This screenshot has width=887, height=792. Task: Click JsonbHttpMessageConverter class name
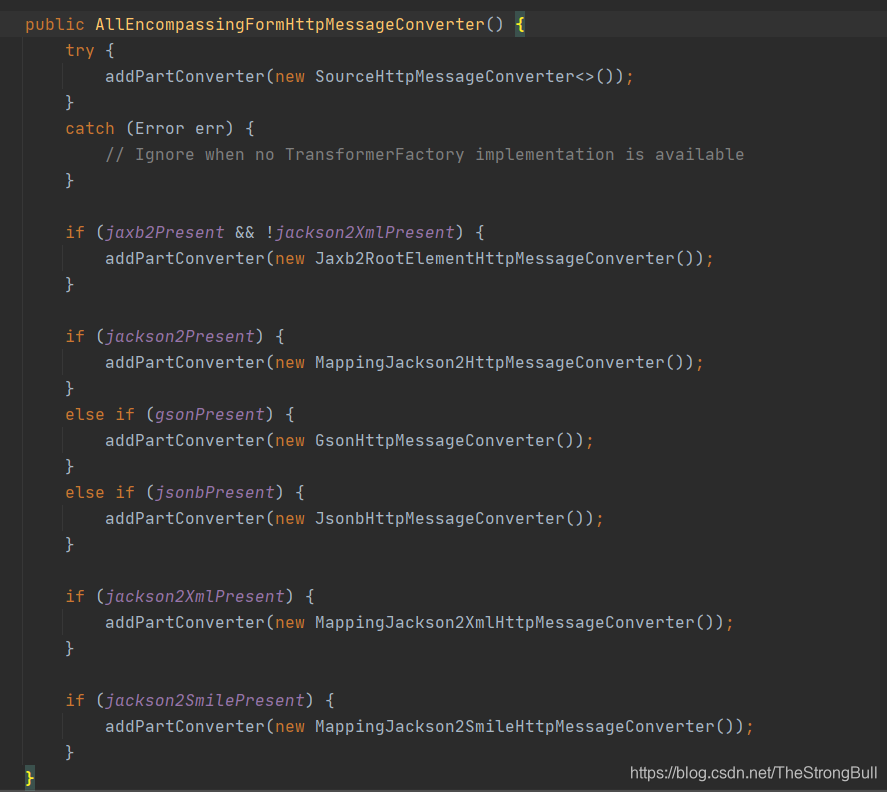point(440,519)
